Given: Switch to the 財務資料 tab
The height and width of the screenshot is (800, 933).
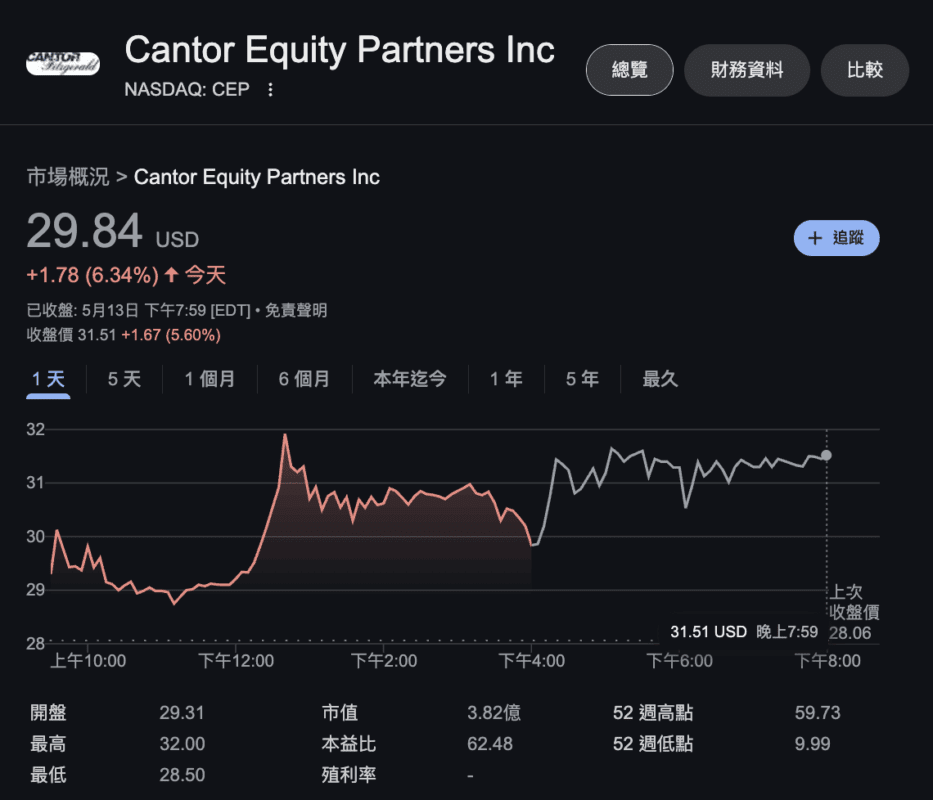Looking at the screenshot, I should tap(747, 70).
